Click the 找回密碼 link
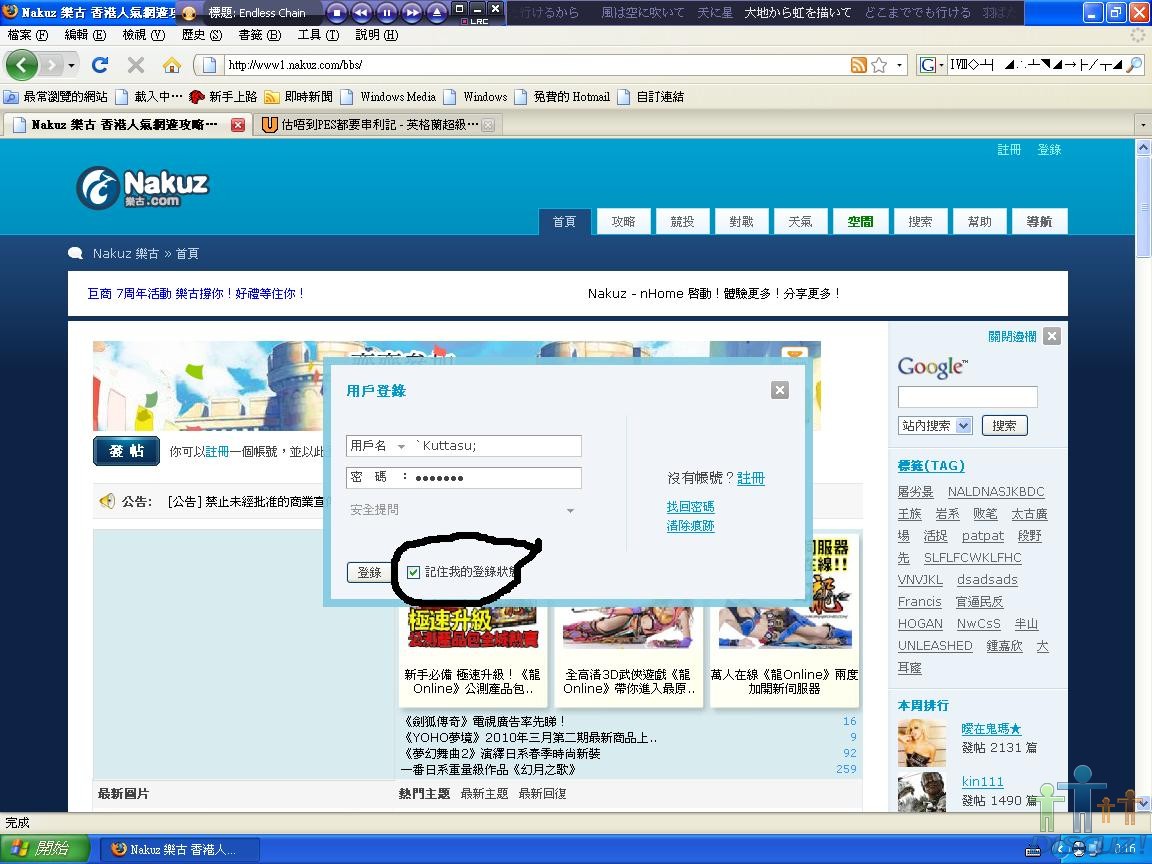Viewport: 1152px width, 864px height. 691,506
